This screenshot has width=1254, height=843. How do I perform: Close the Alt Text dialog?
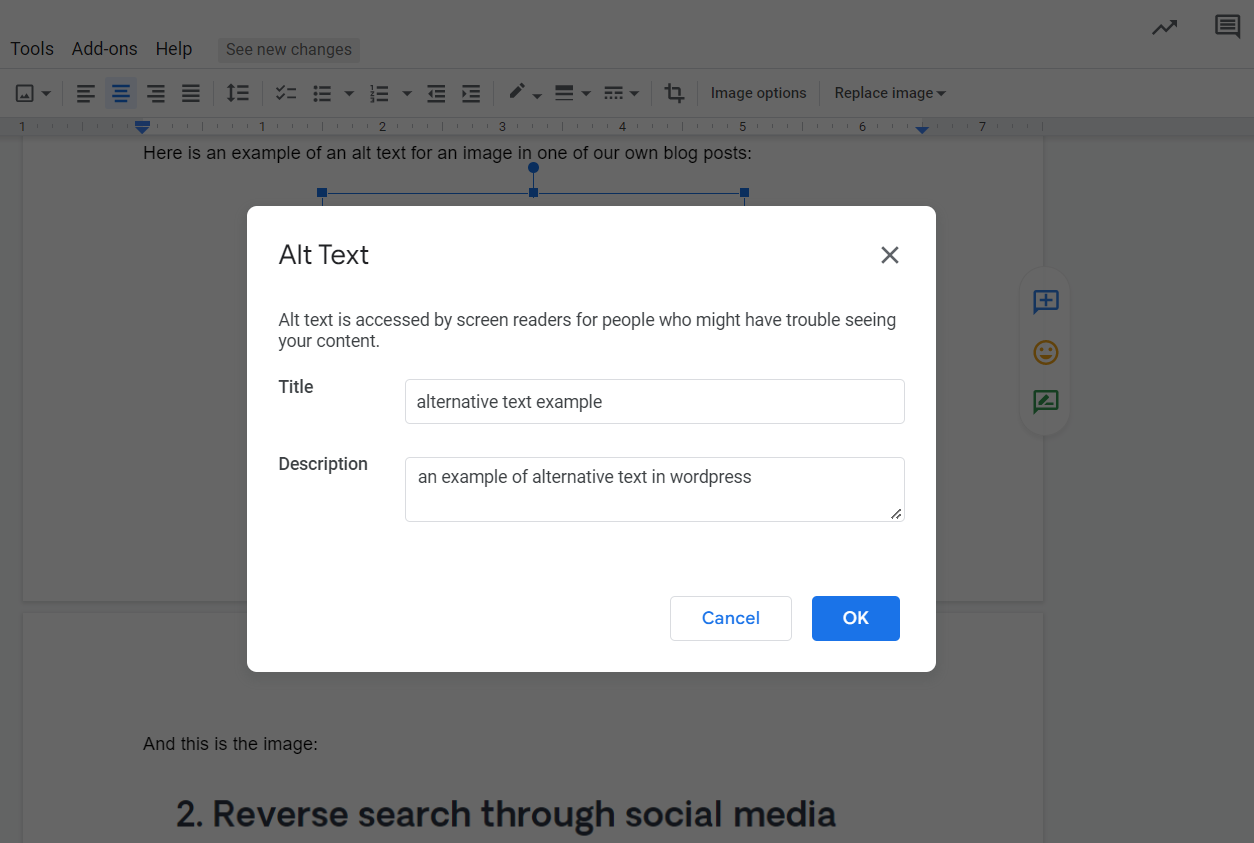pos(890,255)
